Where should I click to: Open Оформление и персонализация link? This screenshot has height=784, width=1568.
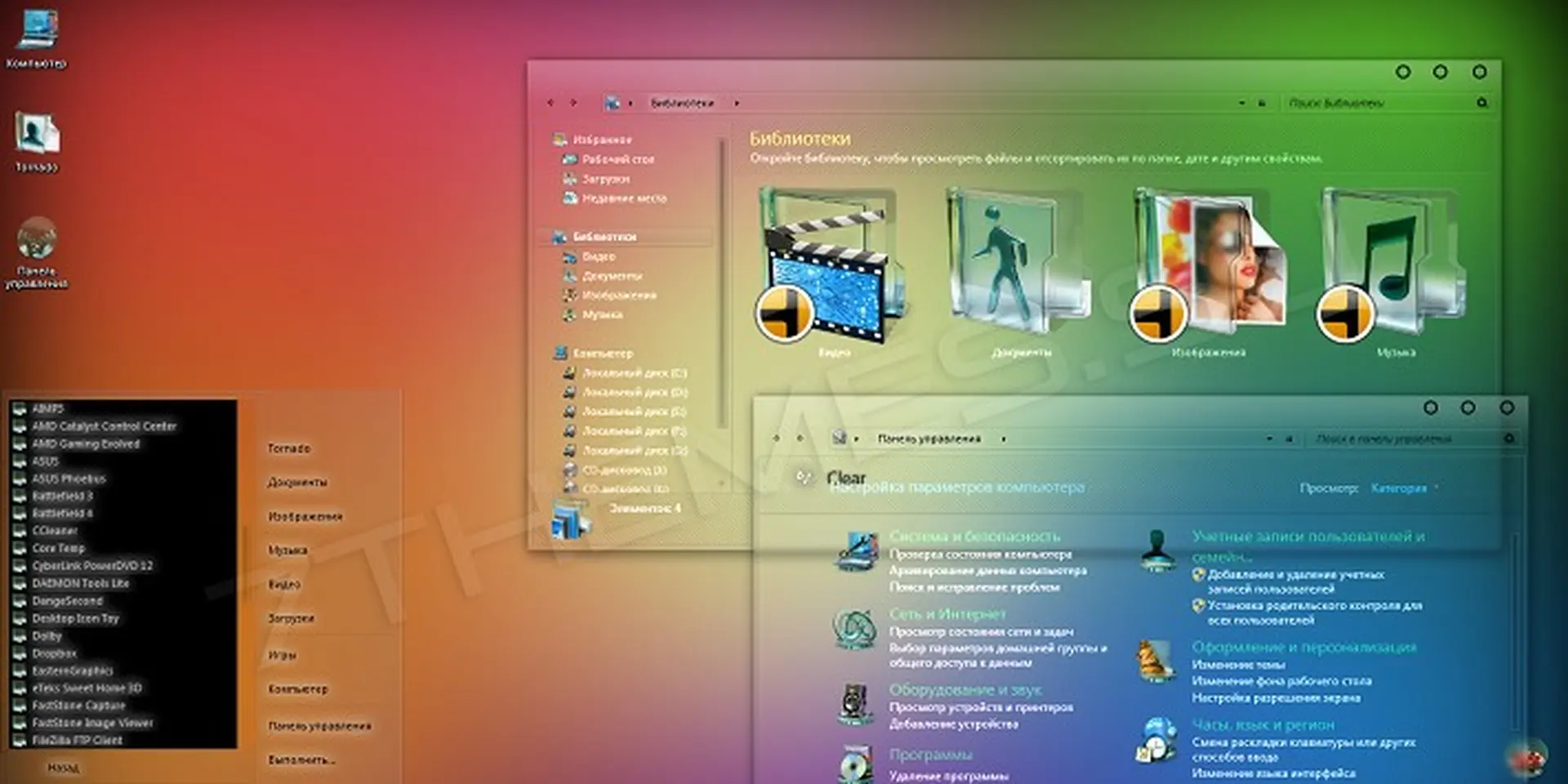[x=1304, y=648]
